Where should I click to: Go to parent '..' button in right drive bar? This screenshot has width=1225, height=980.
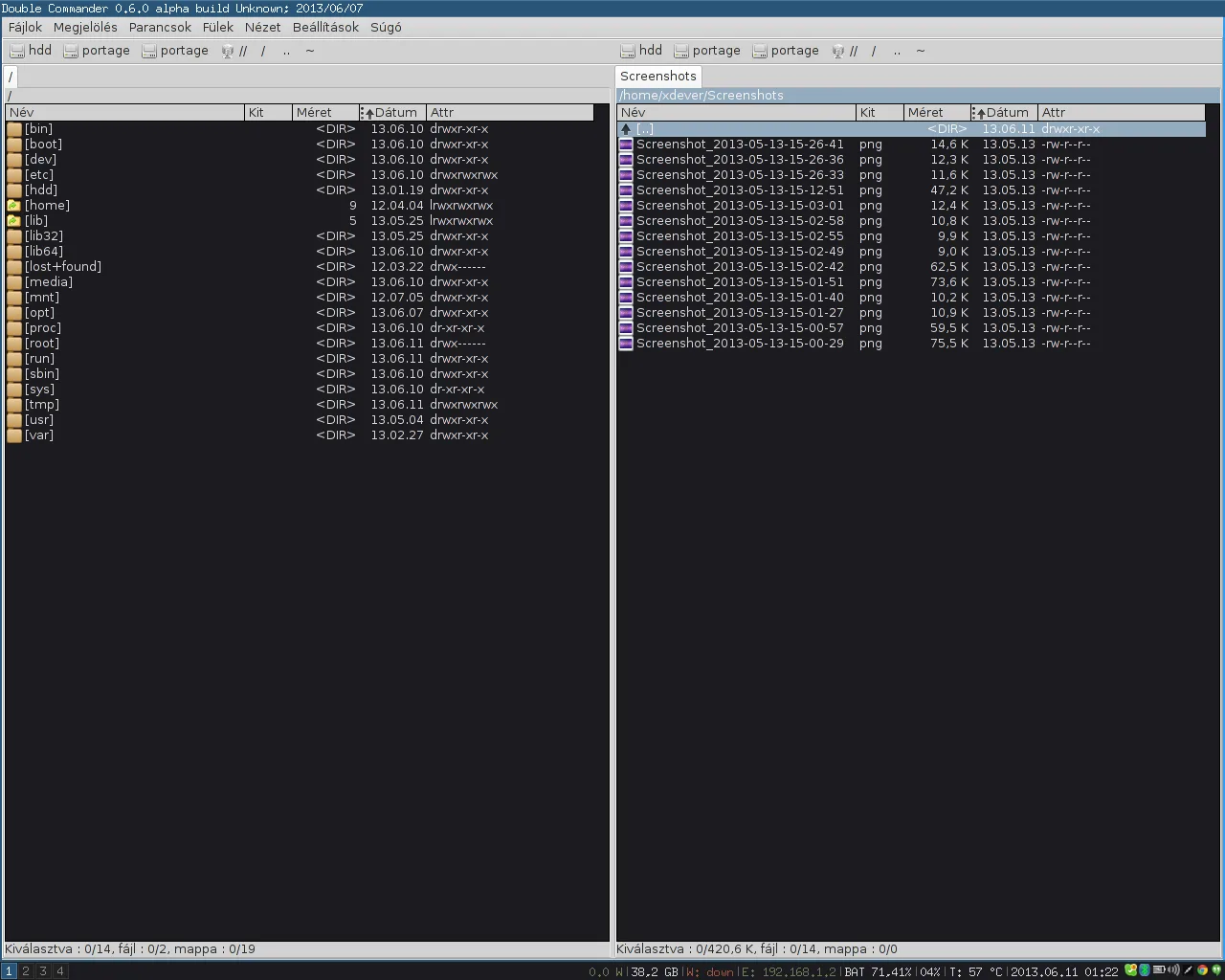(x=897, y=51)
